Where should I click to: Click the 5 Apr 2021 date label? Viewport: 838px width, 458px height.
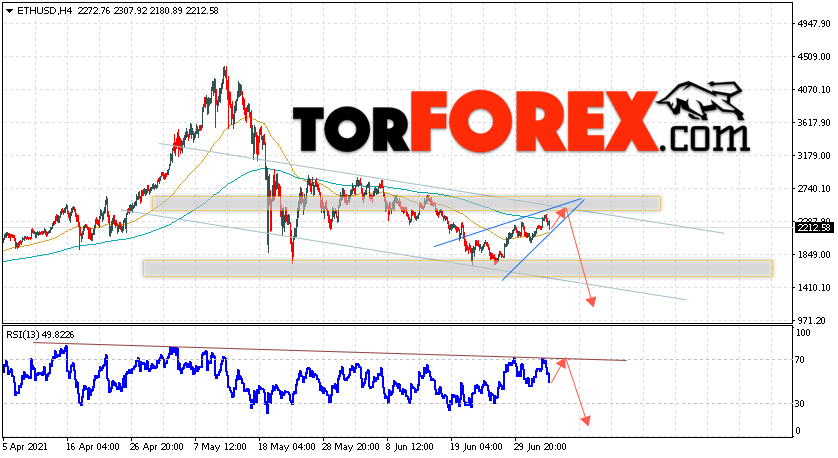25,447
